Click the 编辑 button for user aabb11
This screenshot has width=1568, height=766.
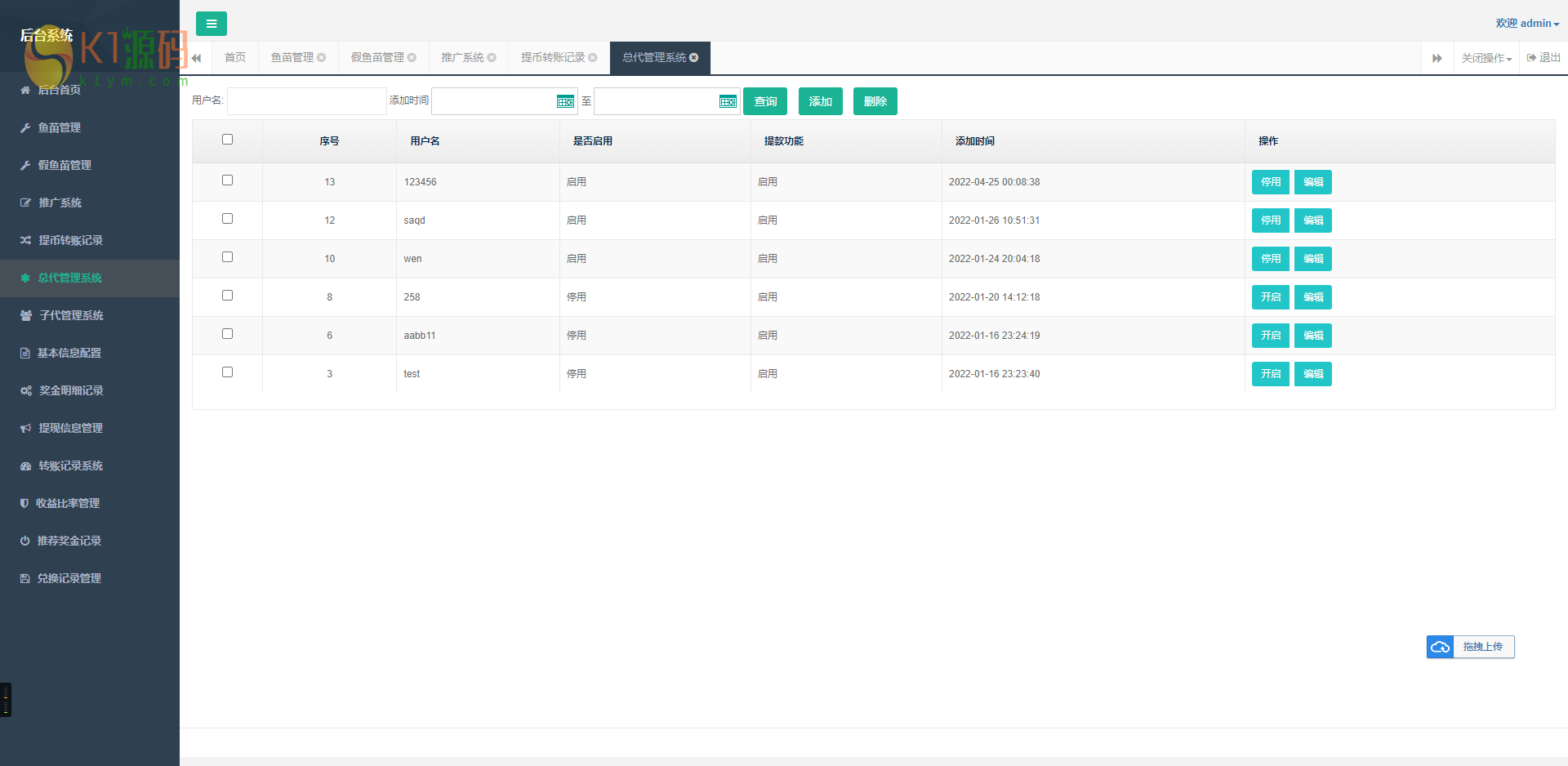(x=1313, y=336)
